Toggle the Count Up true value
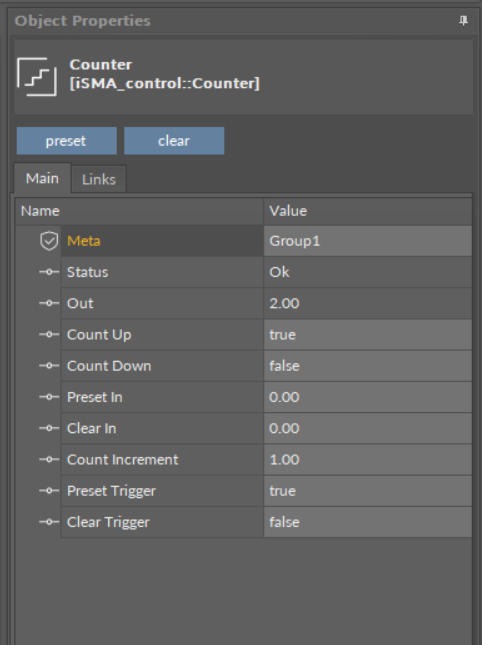The width and height of the screenshot is (482, 645). 368,334
